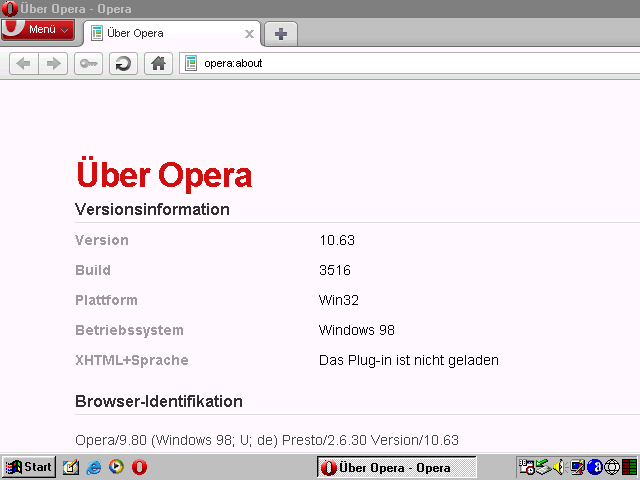Image resolution: width=640 pixels, height=480 pixels.
Task: Open a new tab with plus button
Action: click(281, 34)
